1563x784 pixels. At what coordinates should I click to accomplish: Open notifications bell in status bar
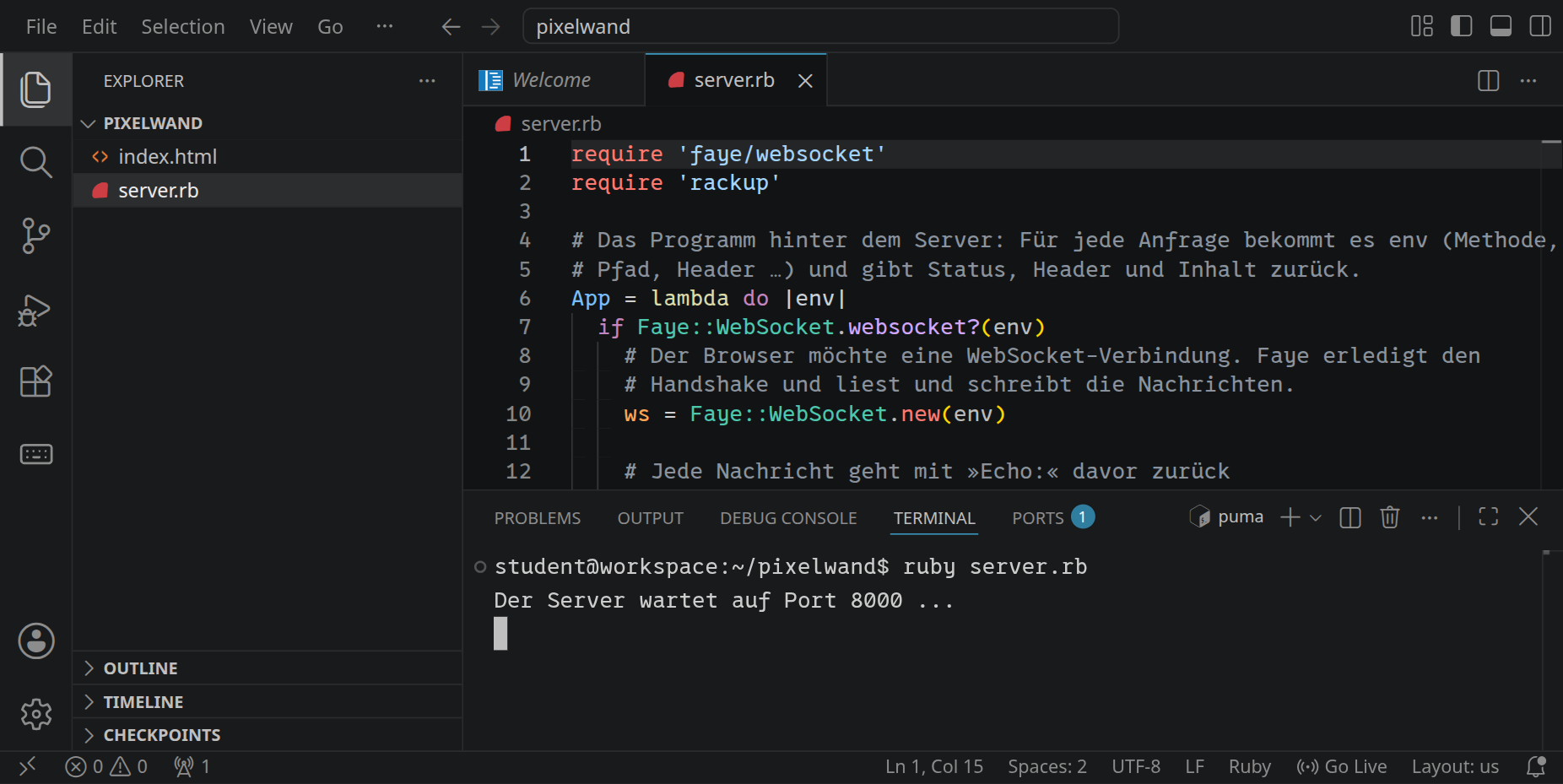pyautogui.click(x=1536, y=766)
